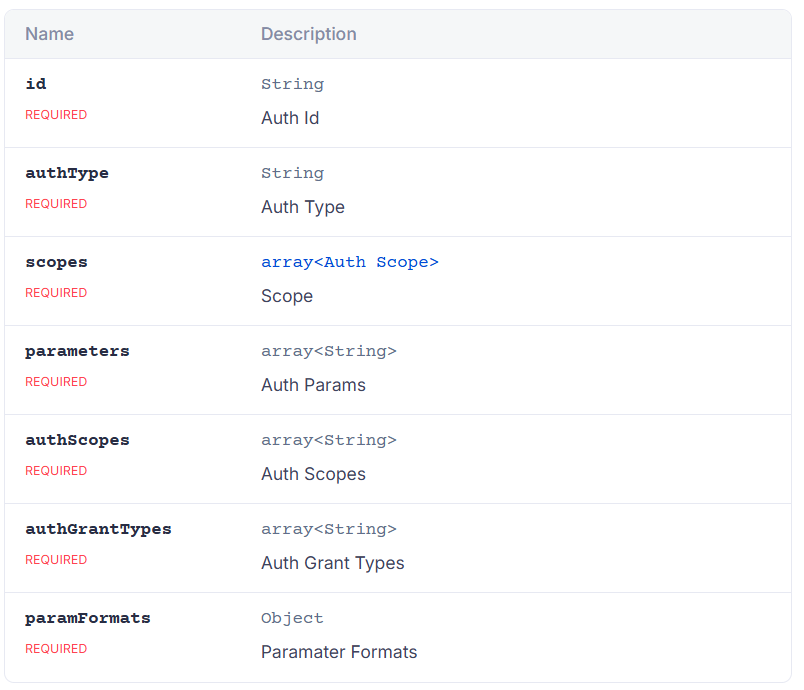Viewport: 804px width, 690px height.
Task: Click the Auth Id description text
Action: 290,118
